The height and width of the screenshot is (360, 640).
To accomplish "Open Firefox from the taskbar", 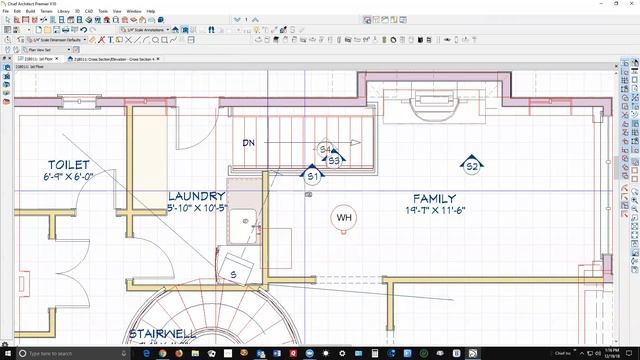I will point(179,353).
